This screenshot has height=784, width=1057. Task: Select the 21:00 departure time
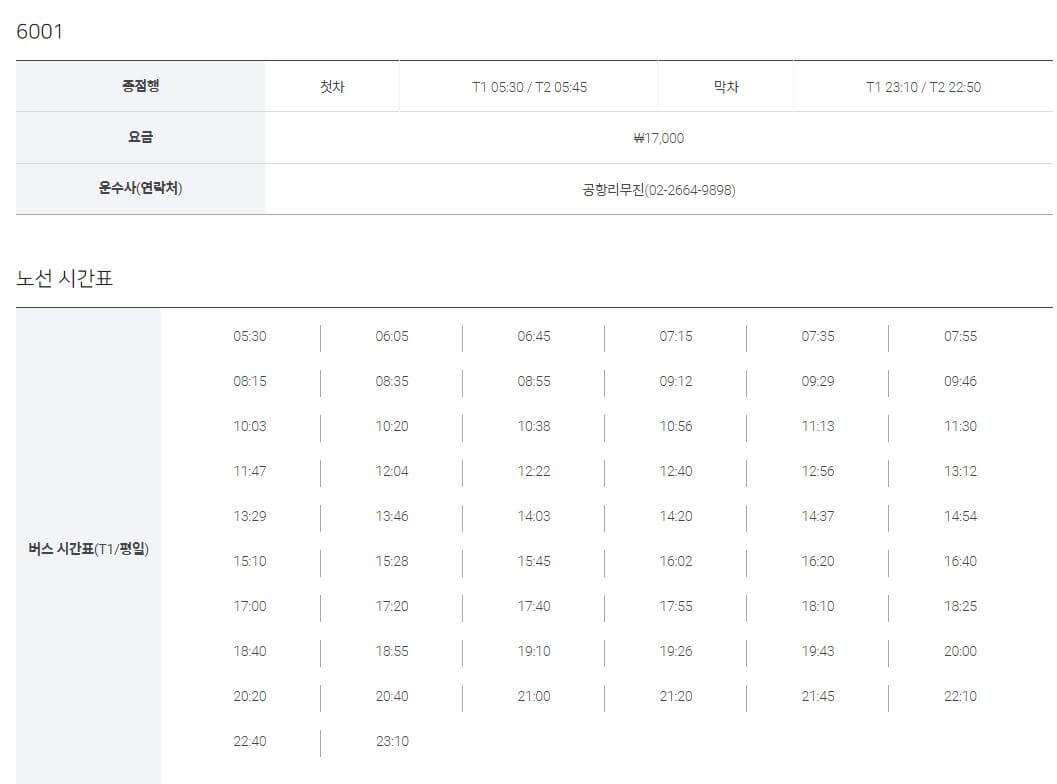tap(535, 696)
